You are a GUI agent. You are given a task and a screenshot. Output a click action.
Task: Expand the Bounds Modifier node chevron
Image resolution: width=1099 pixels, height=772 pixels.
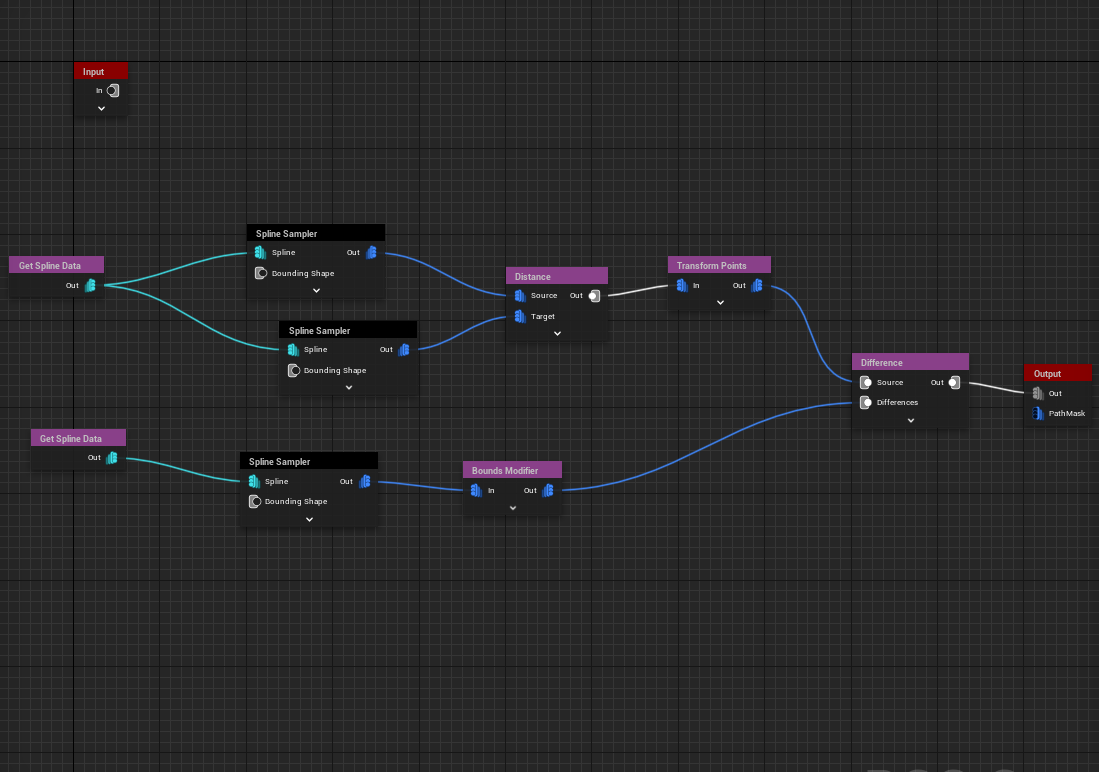512,508
